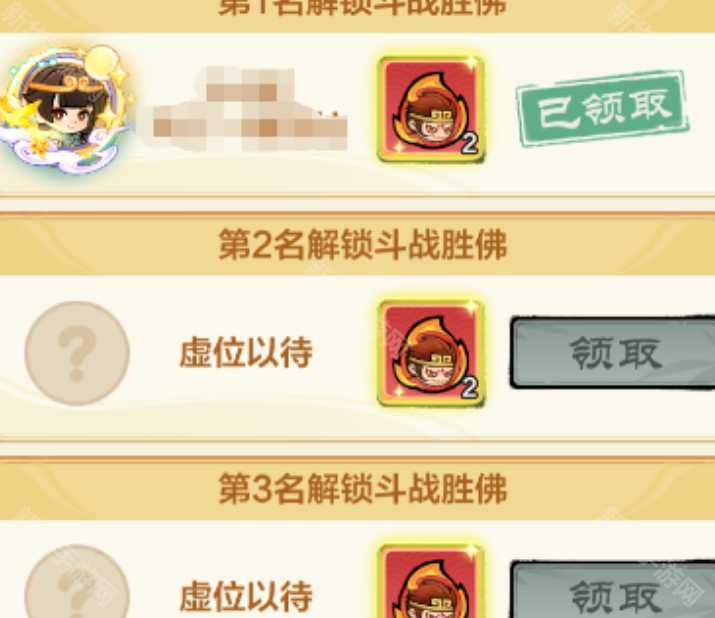This screenshot has height=618, width=715.
Task: Tap the blurred first-place player name
Action: coord(250,109)
